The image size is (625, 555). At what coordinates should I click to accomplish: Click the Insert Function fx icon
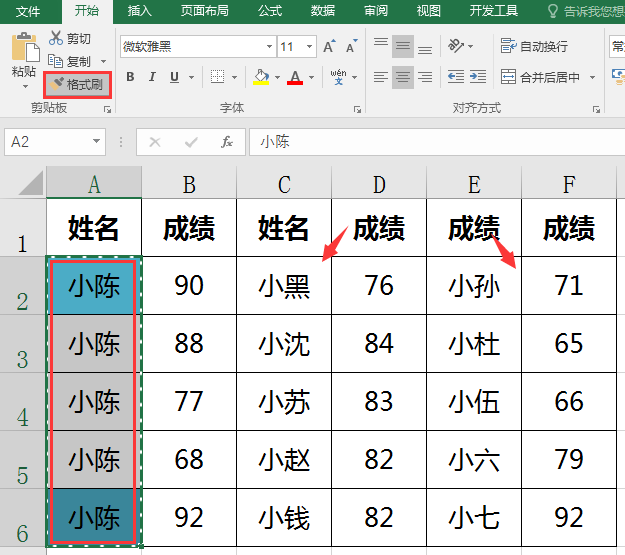coord(227,142)
